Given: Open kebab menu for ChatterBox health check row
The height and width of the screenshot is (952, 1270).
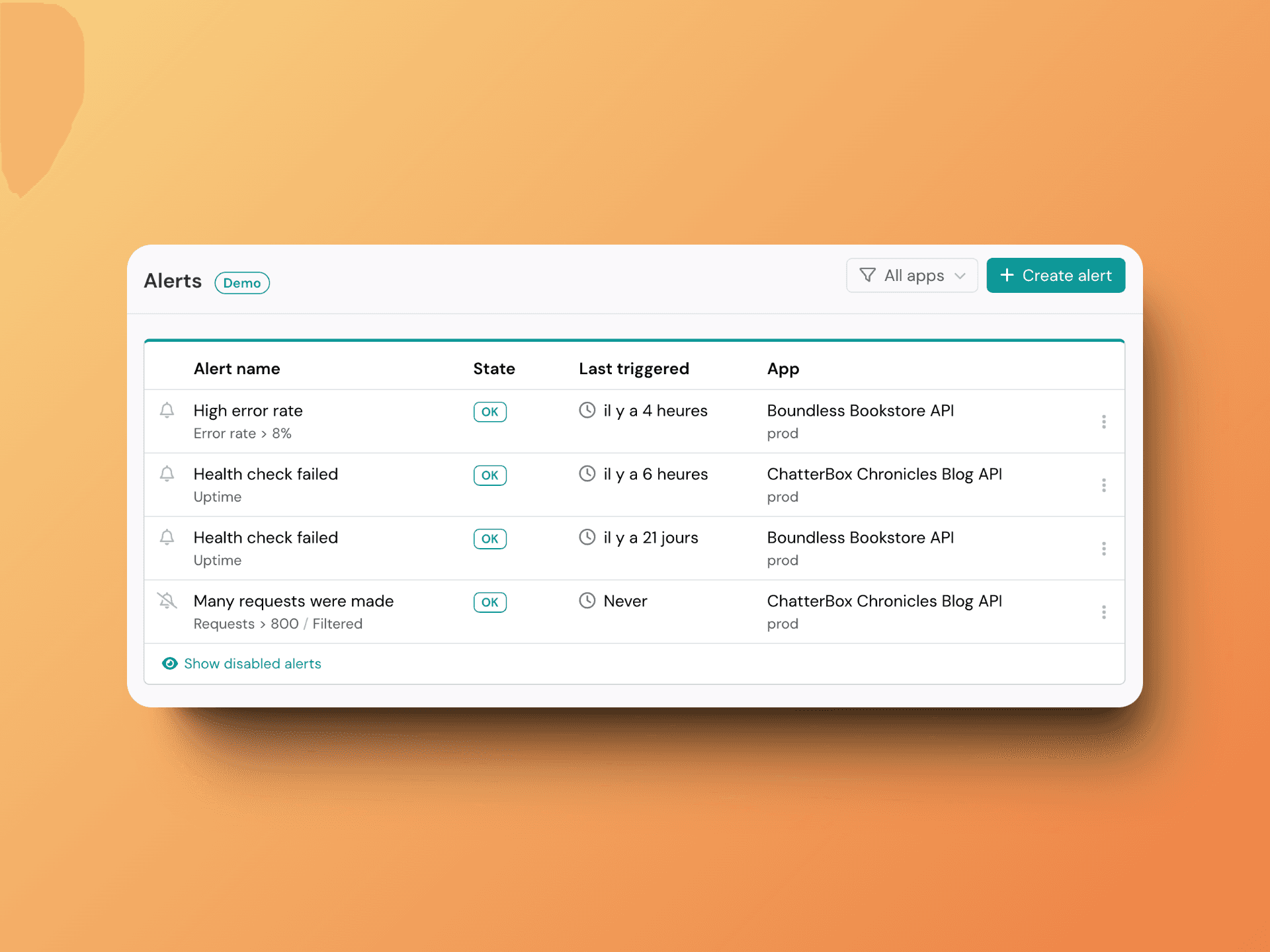Looking at the screenshot, I should 1104,485.
